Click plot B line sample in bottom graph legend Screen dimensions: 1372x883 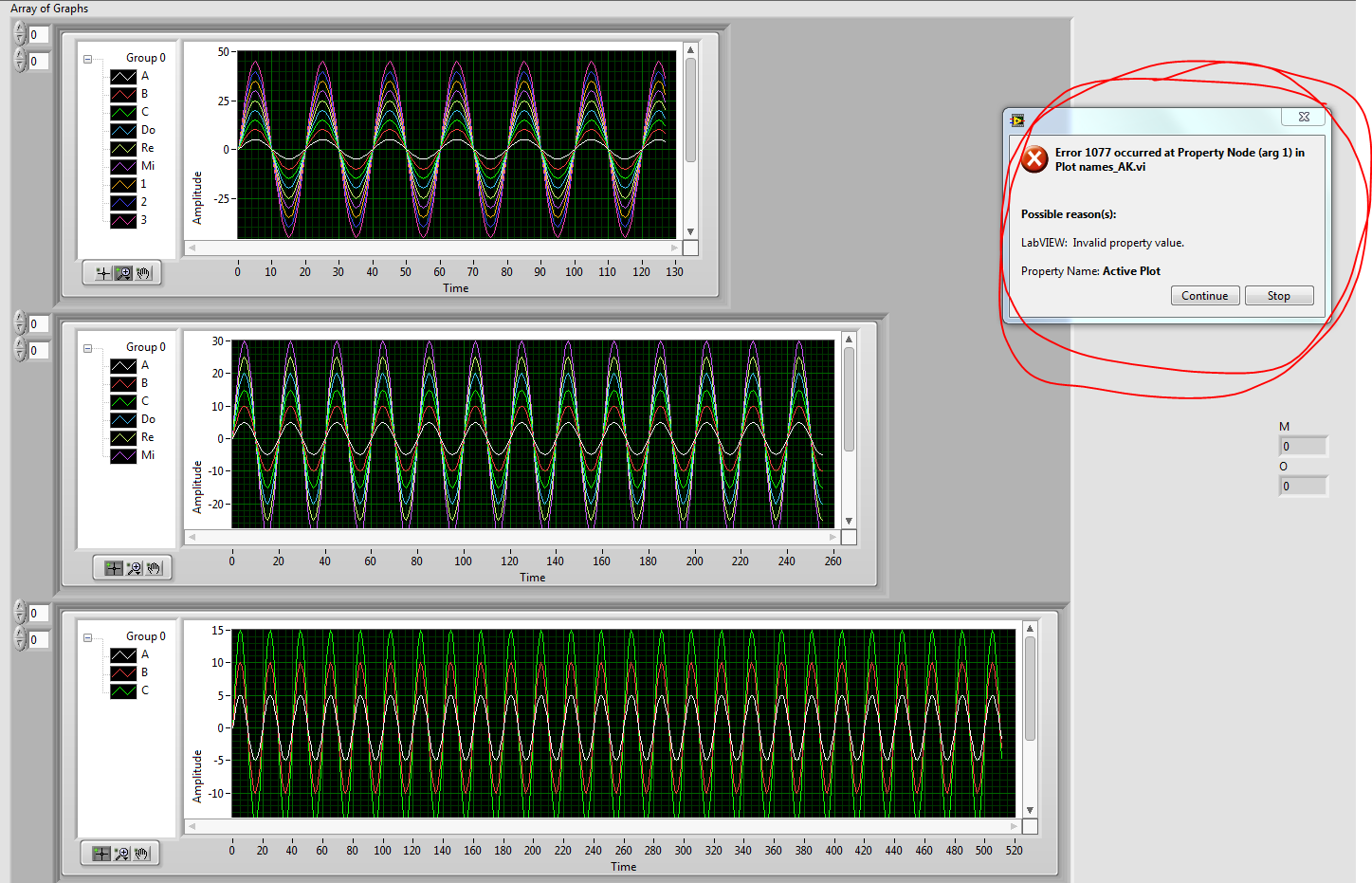point(123,672)
